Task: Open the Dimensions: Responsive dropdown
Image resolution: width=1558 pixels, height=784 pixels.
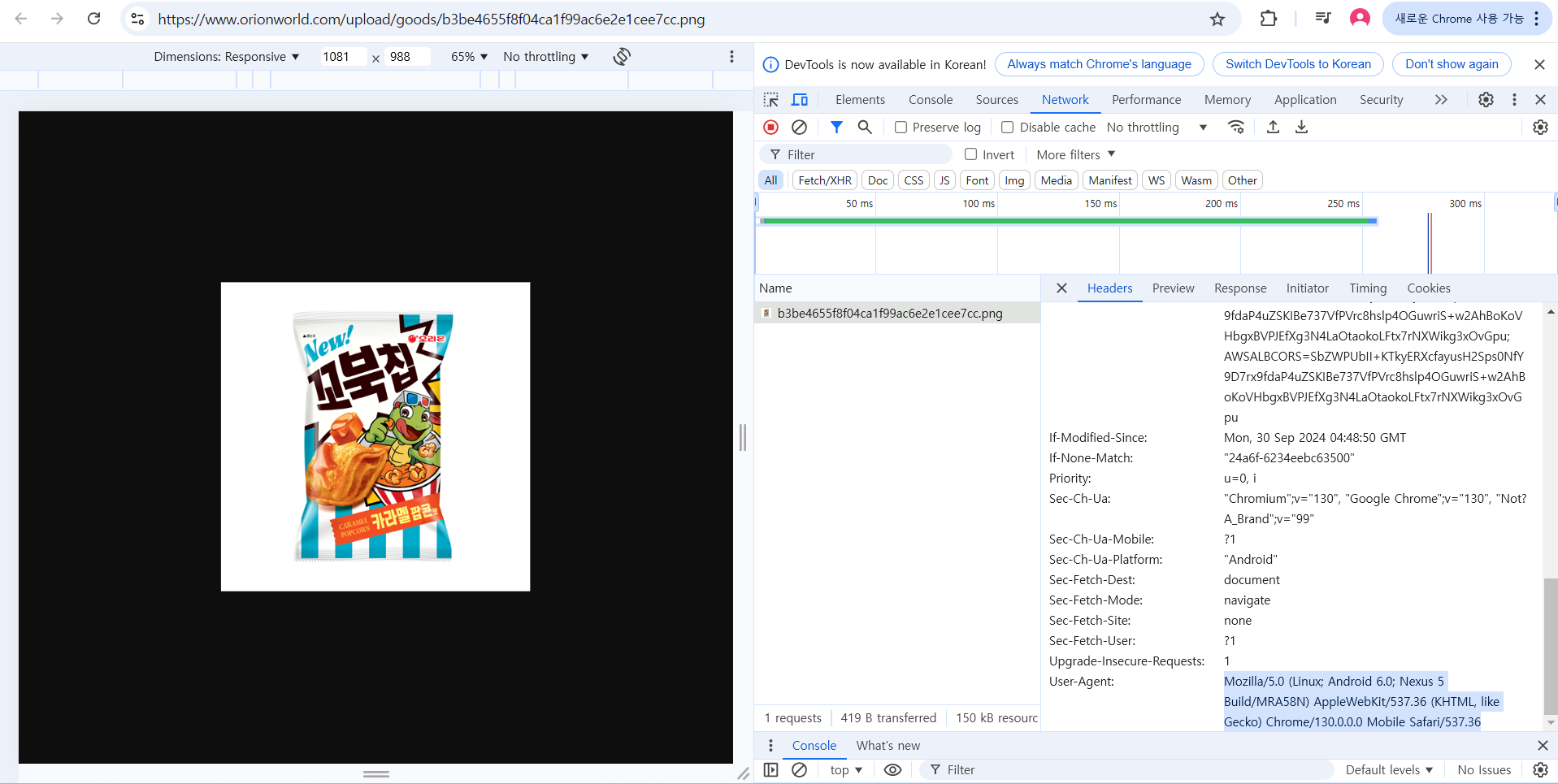Action: pos(227,56)
